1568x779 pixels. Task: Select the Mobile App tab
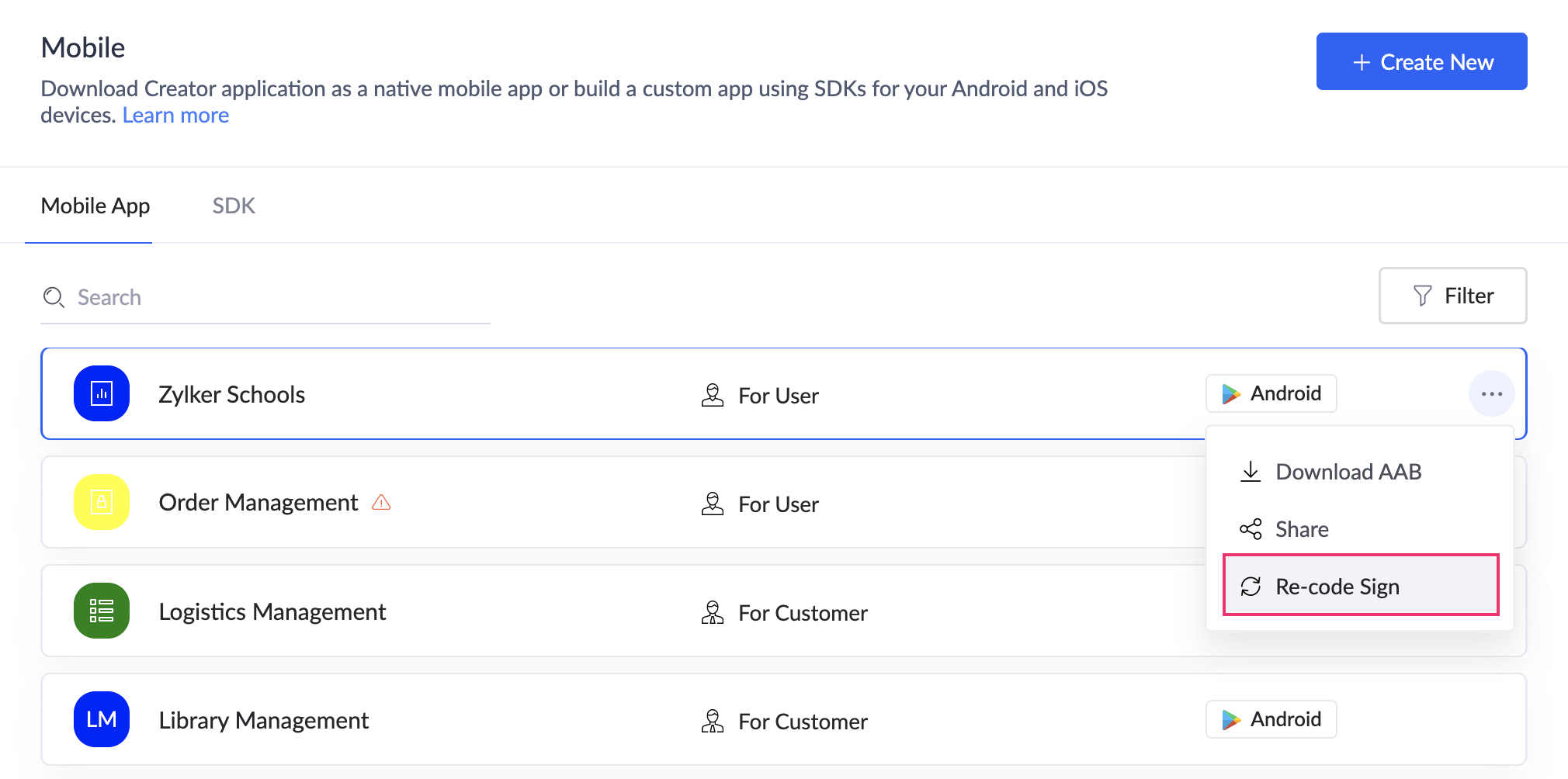point(95,206)
